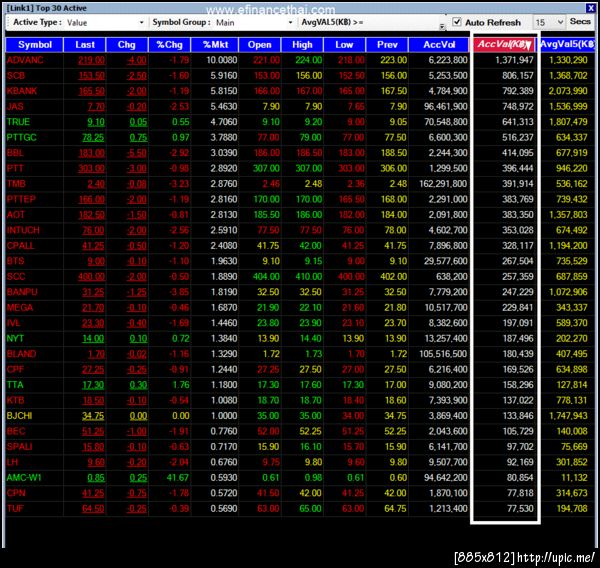Sort by the Low column header
600x568 pixels.
pos(344,45)
